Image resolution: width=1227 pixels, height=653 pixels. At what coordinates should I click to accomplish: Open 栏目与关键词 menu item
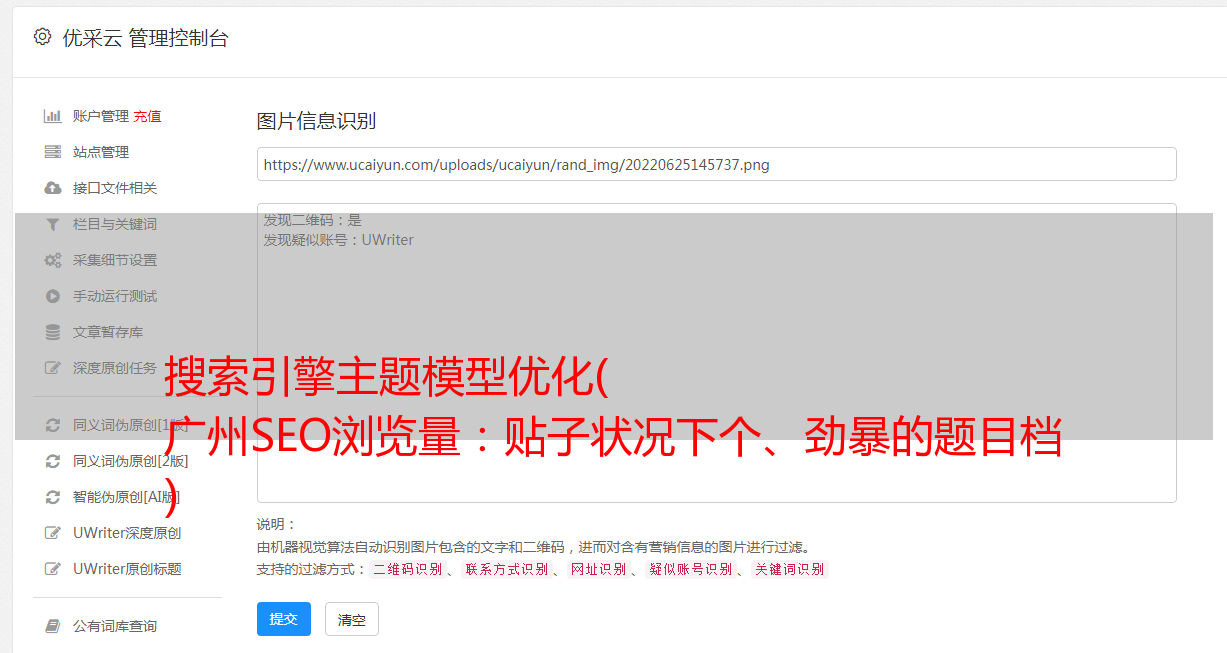(x=115, y=224)
